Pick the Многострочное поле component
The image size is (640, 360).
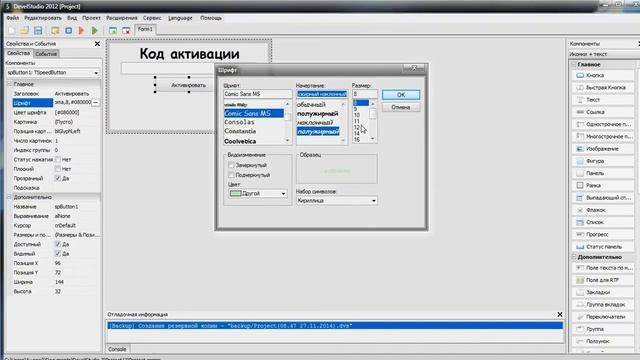[x=603, y=137]
